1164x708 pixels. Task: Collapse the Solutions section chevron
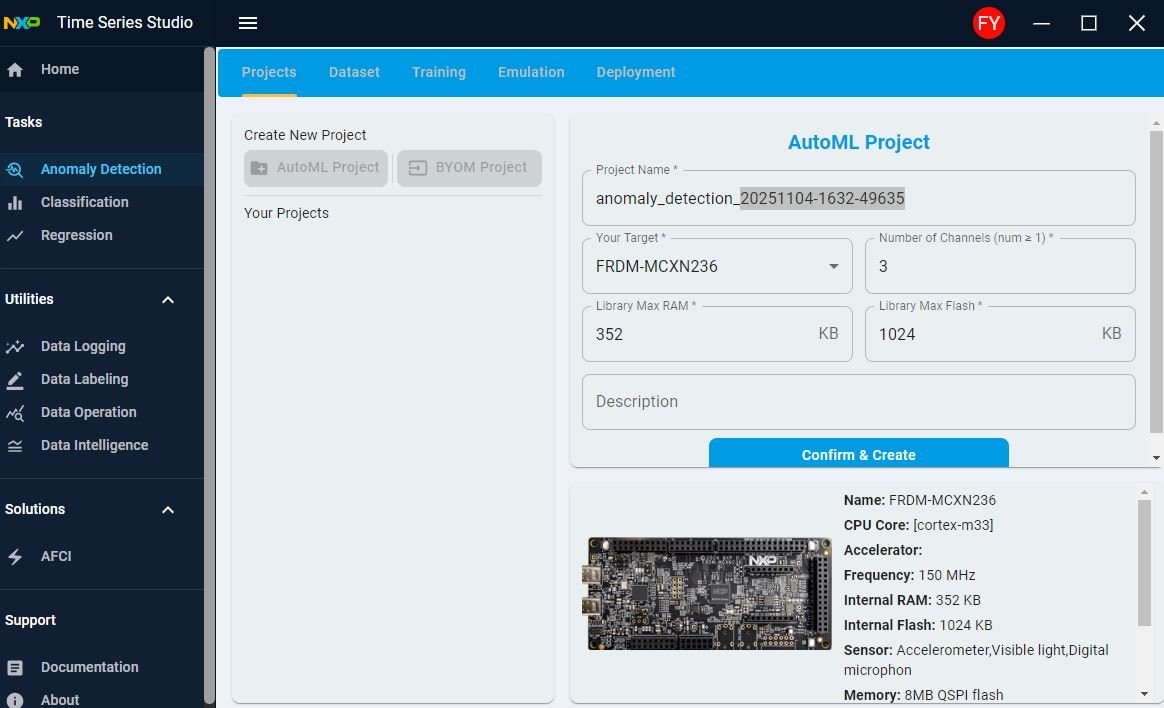click(x=168, y=510)
